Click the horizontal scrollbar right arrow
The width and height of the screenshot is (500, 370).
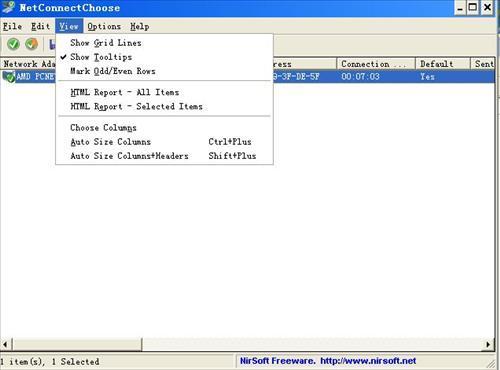pos(488,344)
